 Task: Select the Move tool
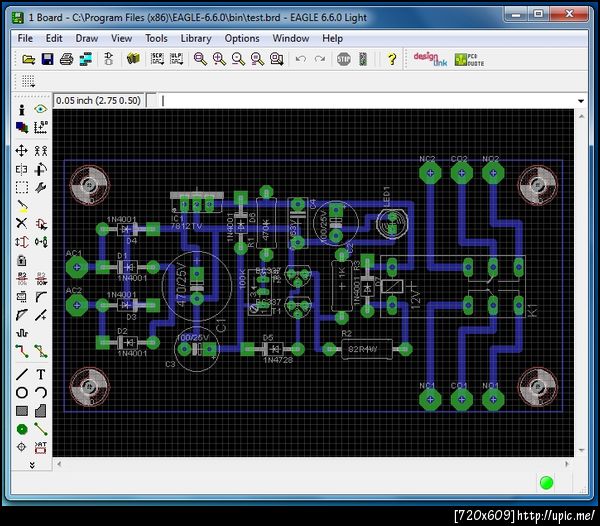(21, 150)
